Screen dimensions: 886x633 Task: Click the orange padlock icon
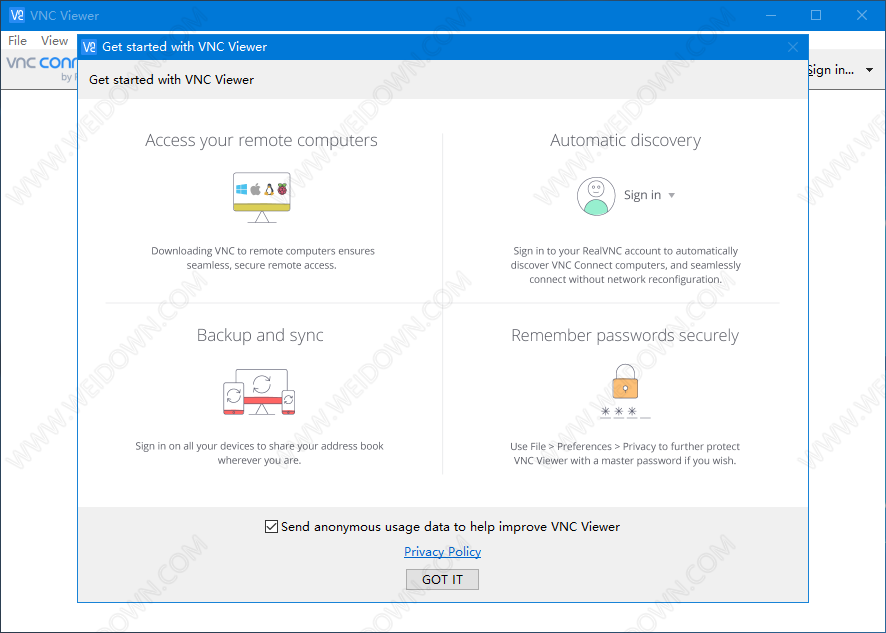pos(625,383)
